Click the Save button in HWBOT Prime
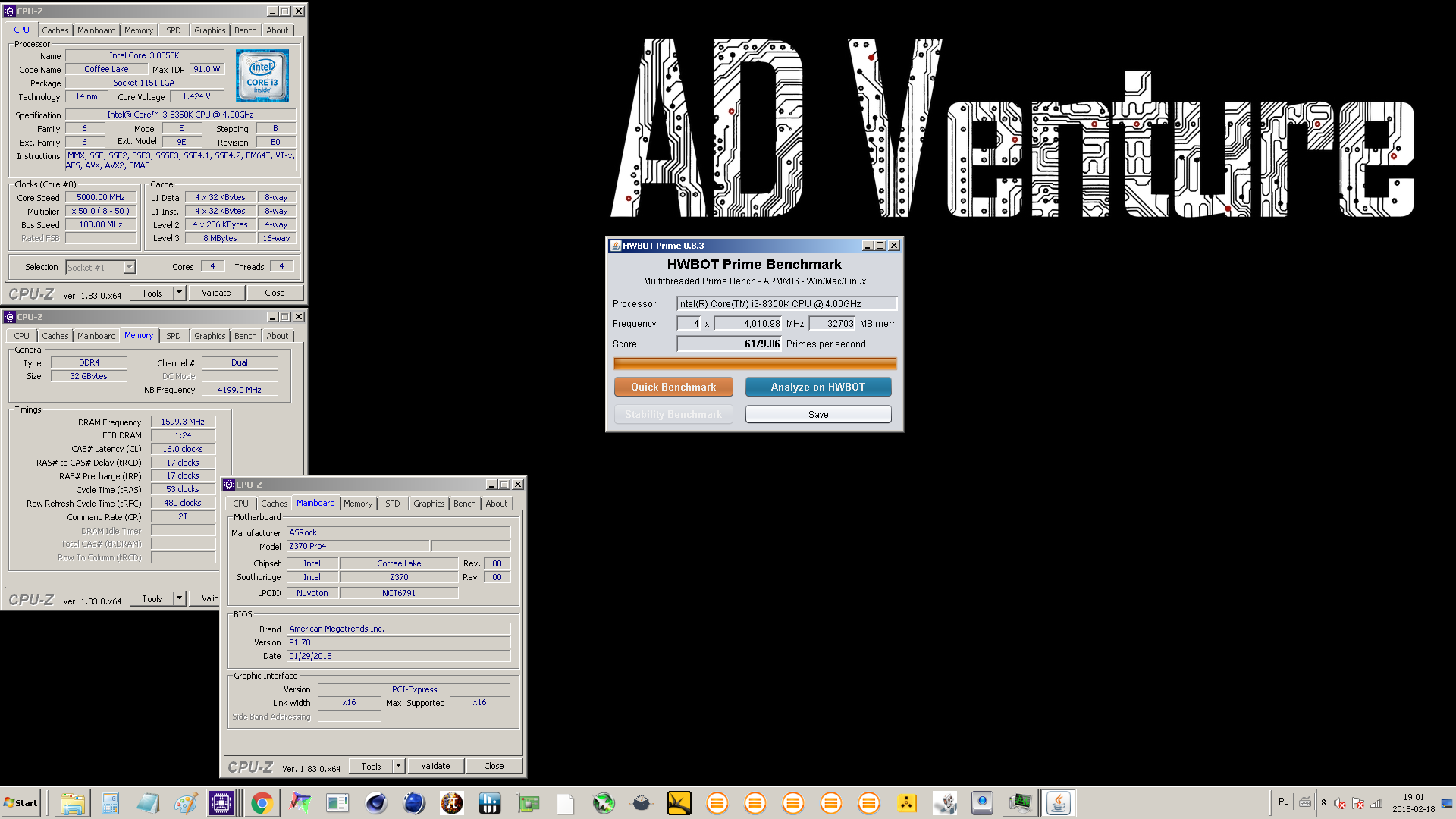The image size is (1456, 819). 818,414
